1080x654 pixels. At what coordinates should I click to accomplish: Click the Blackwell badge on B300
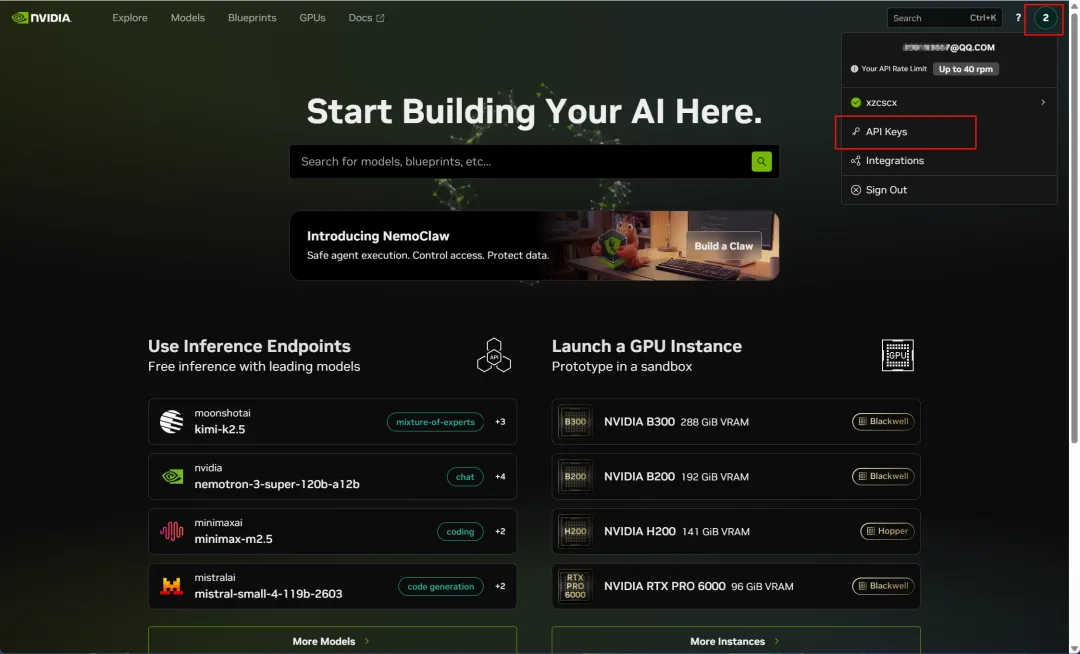pyautogui.click(x=883, y=421)
